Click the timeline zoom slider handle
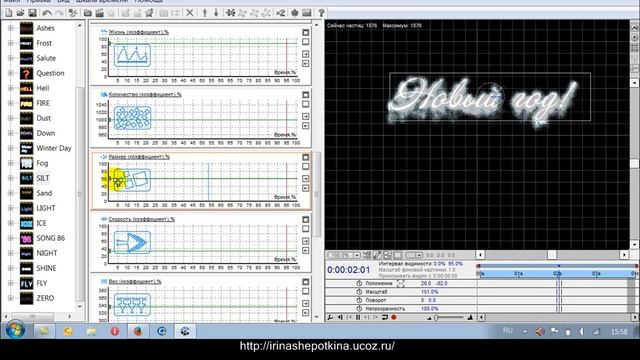 point(436,317)
